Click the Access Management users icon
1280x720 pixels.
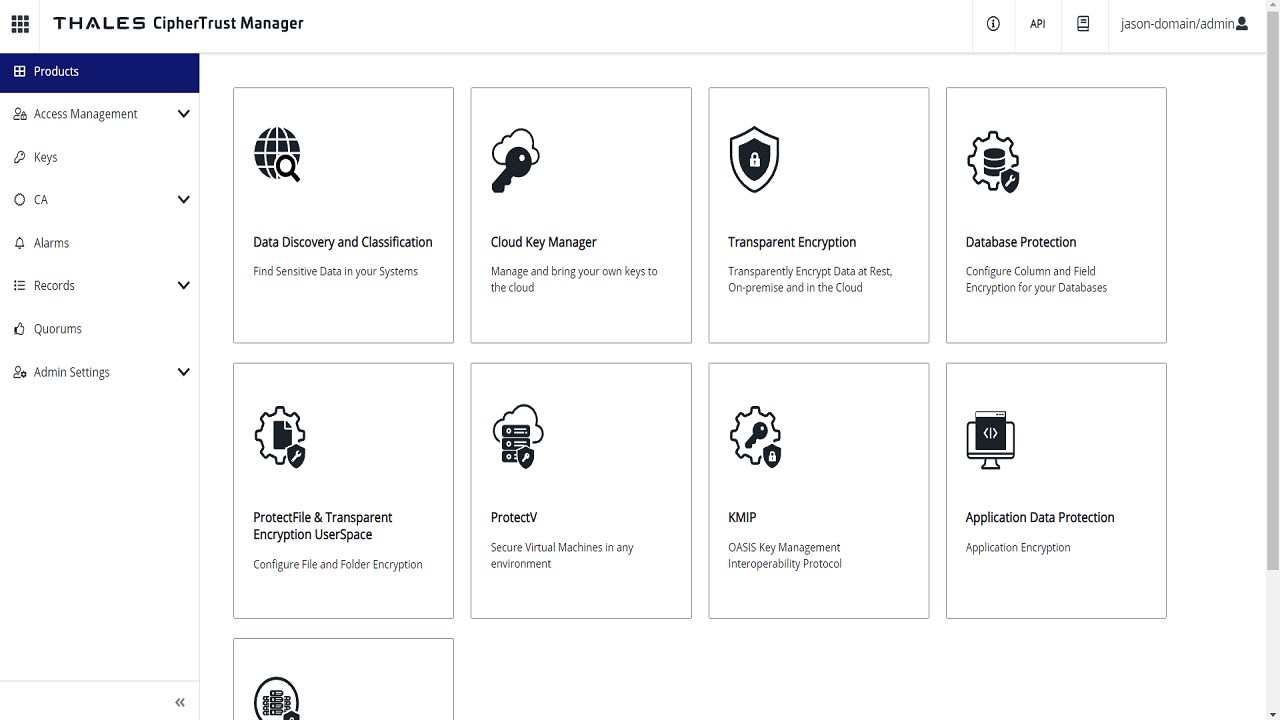(20, 114)
